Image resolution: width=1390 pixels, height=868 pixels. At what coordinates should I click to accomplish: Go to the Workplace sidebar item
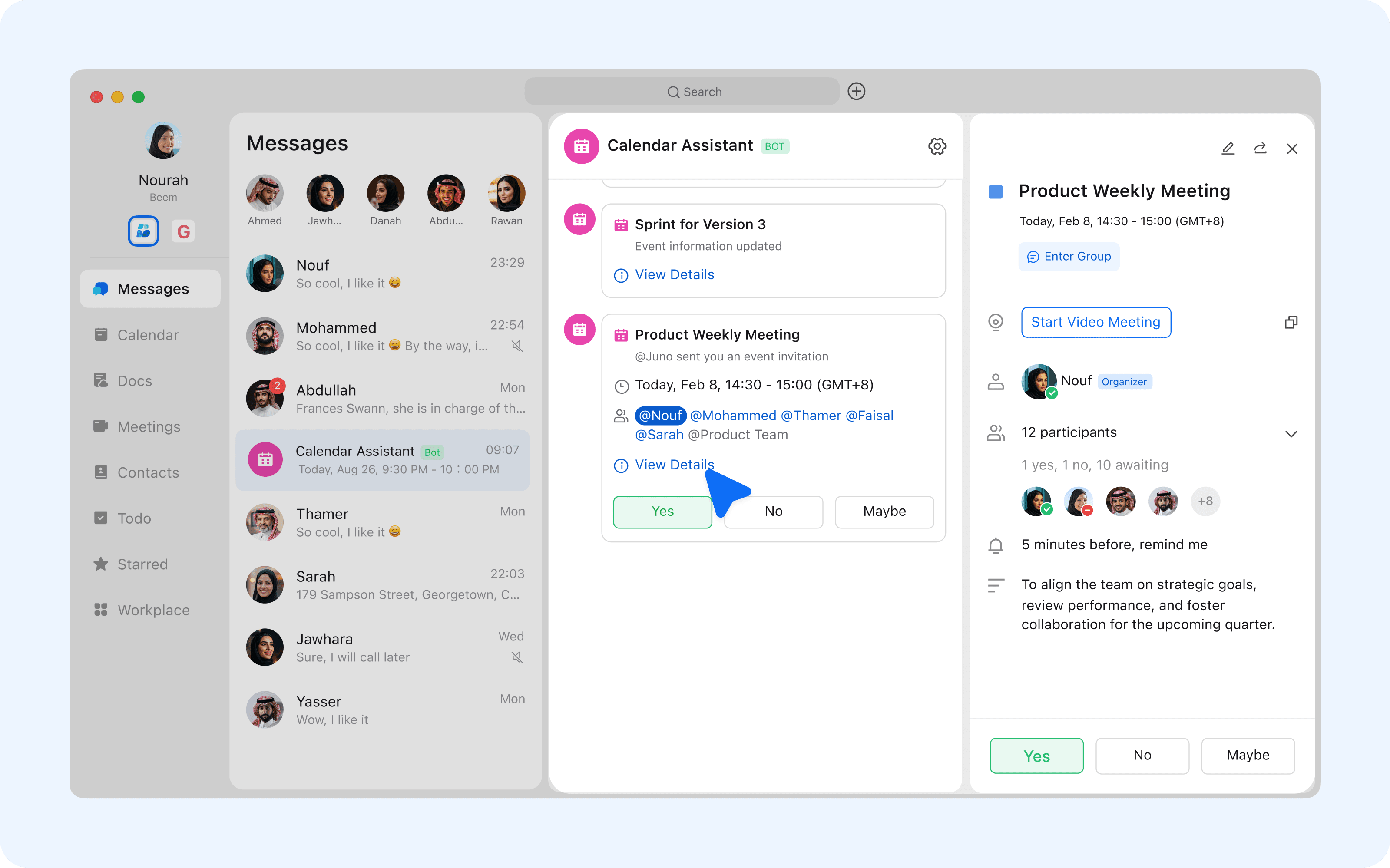[x=153, y=610]
